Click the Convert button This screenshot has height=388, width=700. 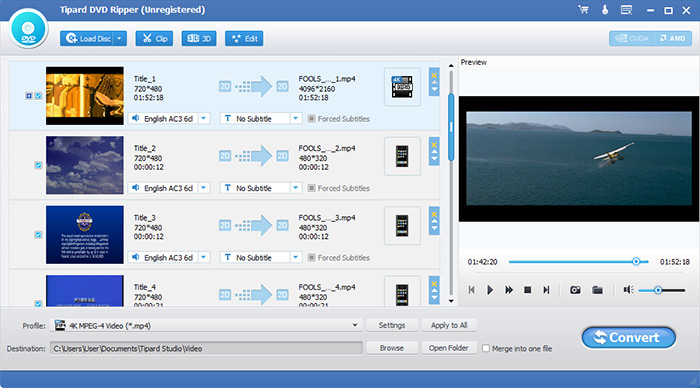[629, 338]
